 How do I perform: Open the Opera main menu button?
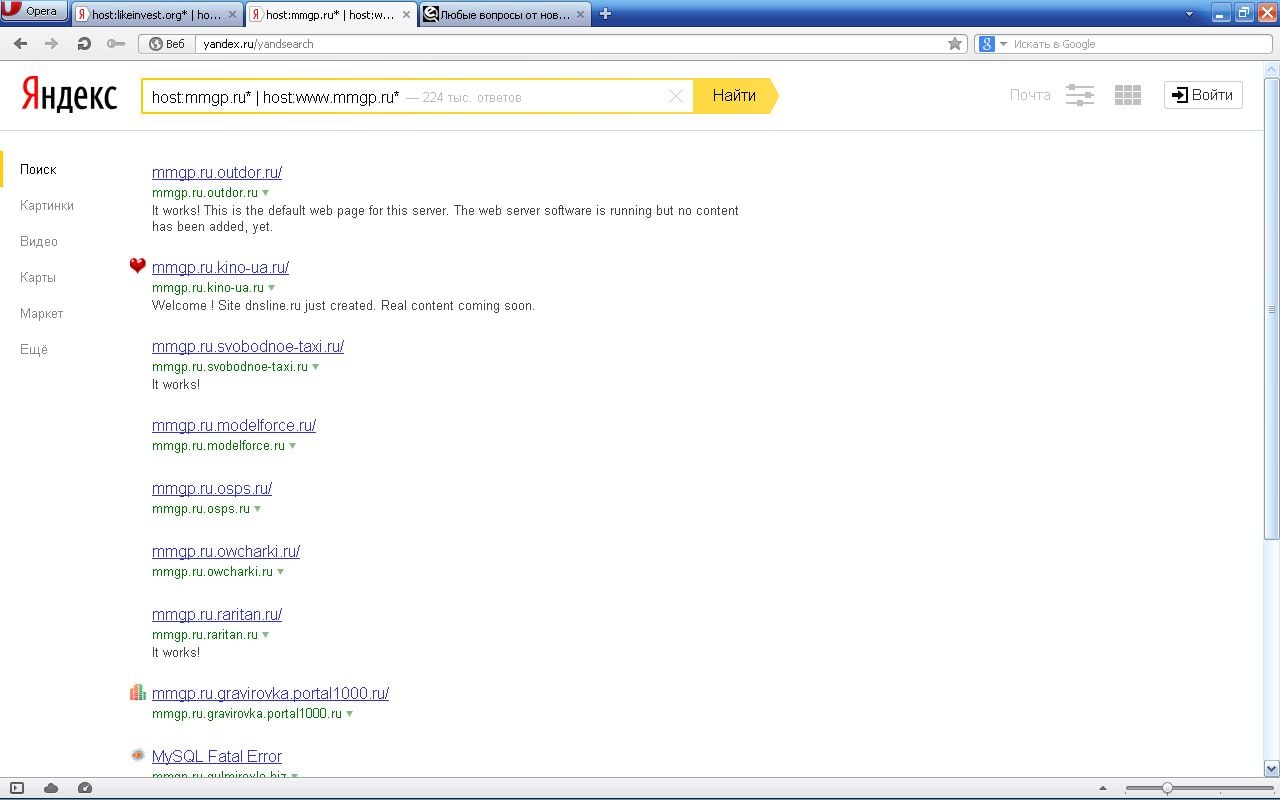click(34, 12)
